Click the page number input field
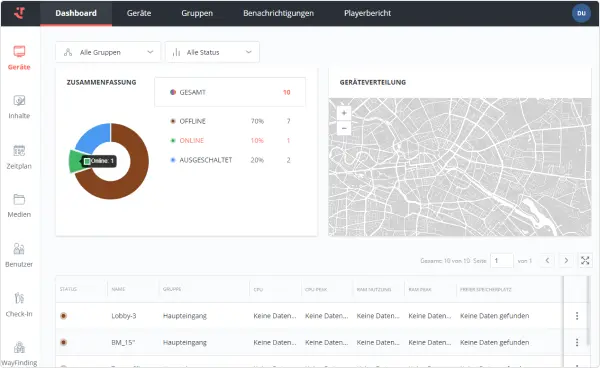 coord(502,261)
